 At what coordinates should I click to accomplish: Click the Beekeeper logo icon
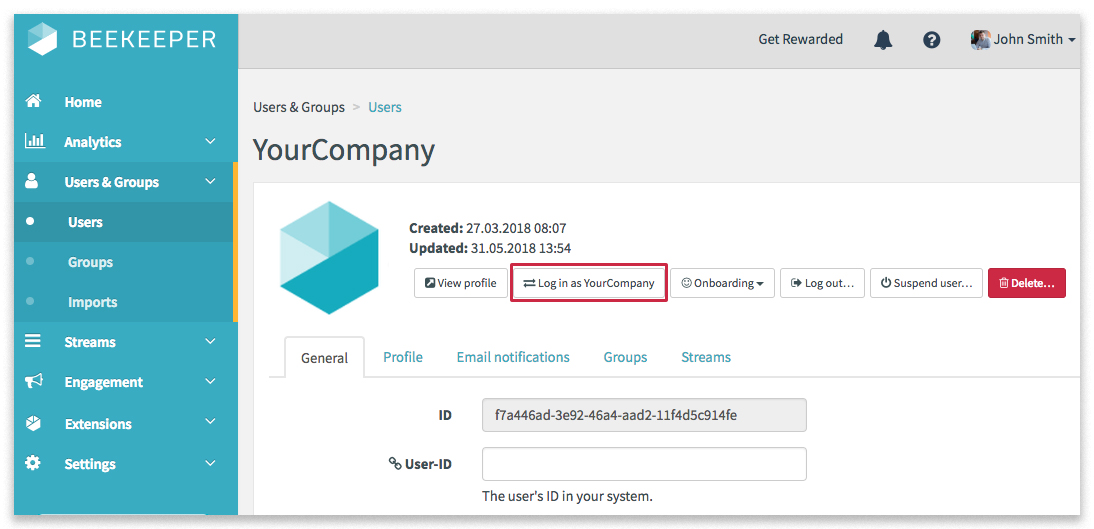pos(43,39)
